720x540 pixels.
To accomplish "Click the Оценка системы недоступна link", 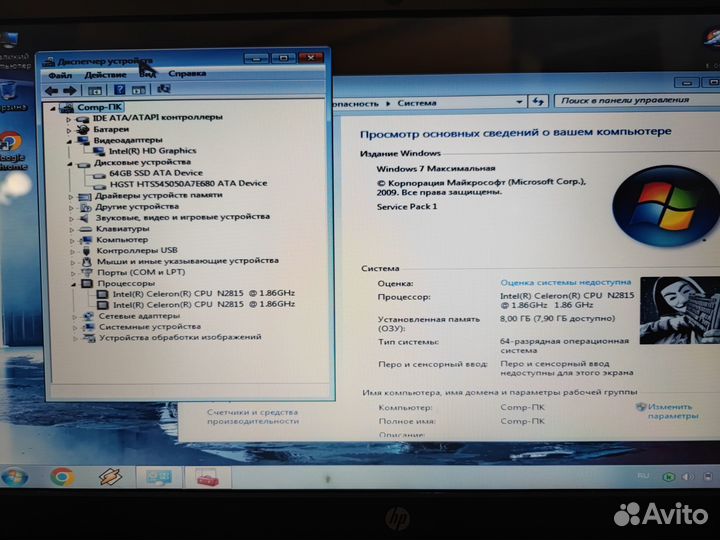I will pos(565,283).
